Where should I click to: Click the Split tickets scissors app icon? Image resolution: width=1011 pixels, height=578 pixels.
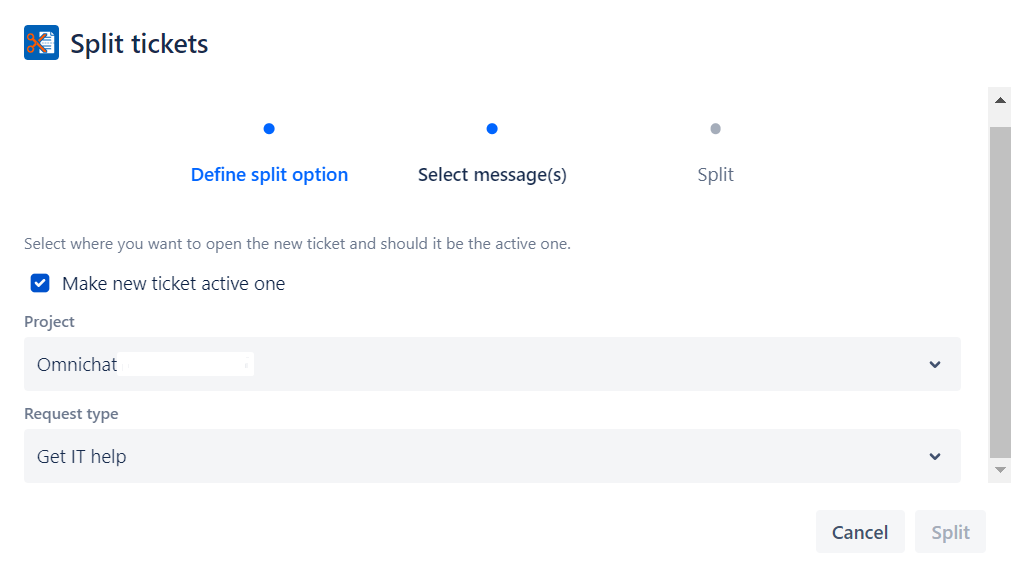click(x=42, y=43)
